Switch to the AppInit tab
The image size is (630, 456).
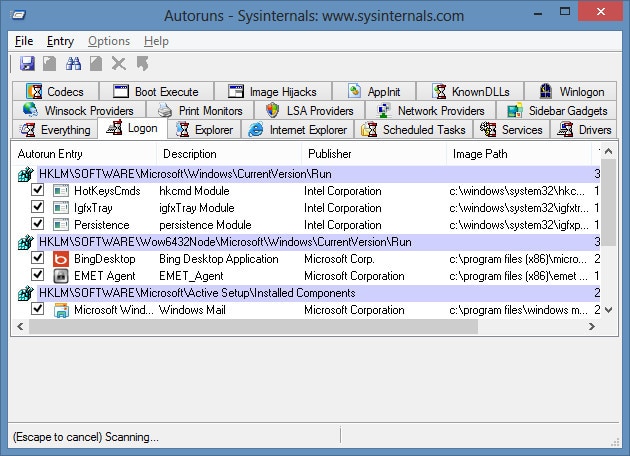tap(374, 91)
